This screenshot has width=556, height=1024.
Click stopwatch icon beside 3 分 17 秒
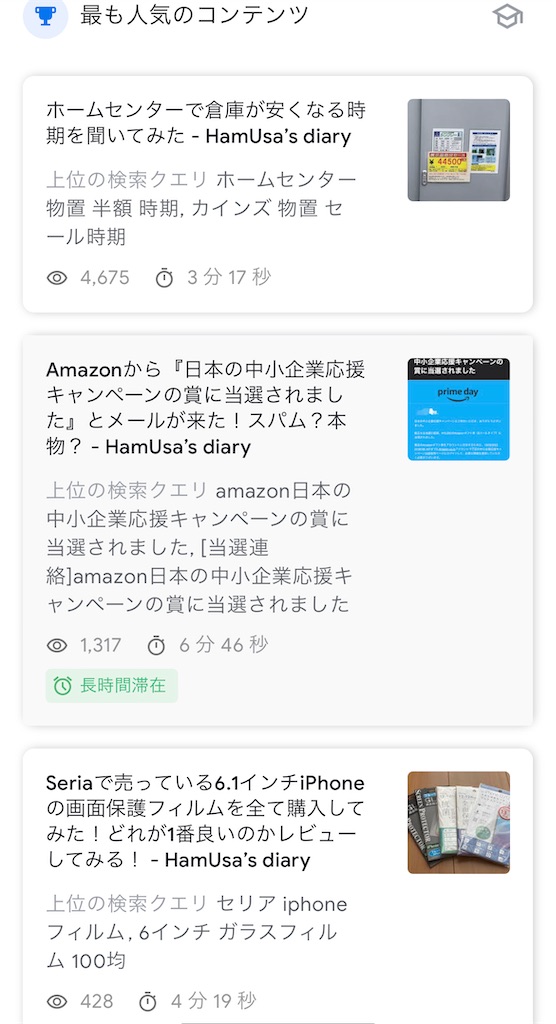pyautogui.click(x=164, y=278)
